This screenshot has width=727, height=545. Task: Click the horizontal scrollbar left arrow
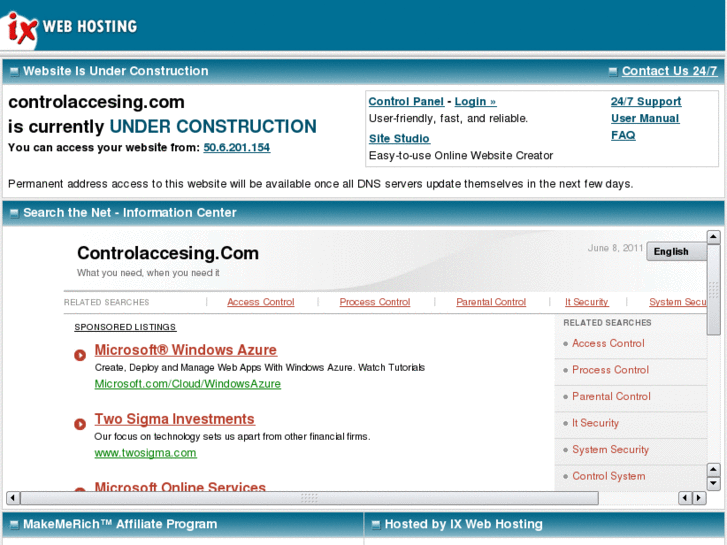(13, 498)
